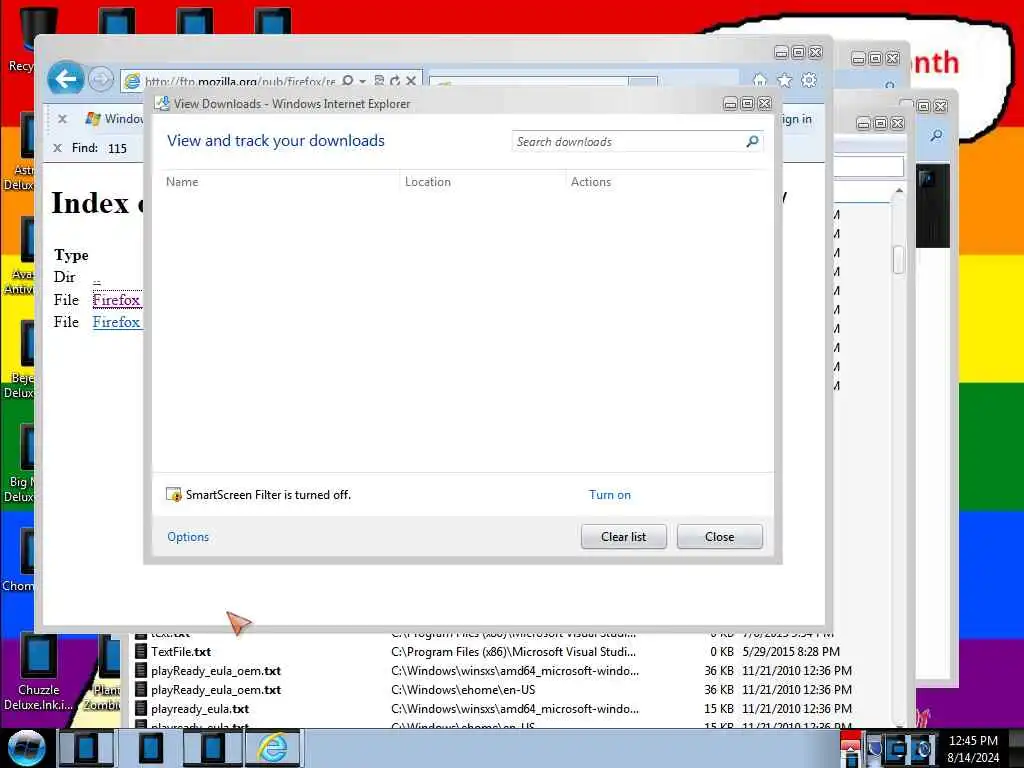Click the View Downloads window title icon

pyautogui.click(x=162, y=103)
